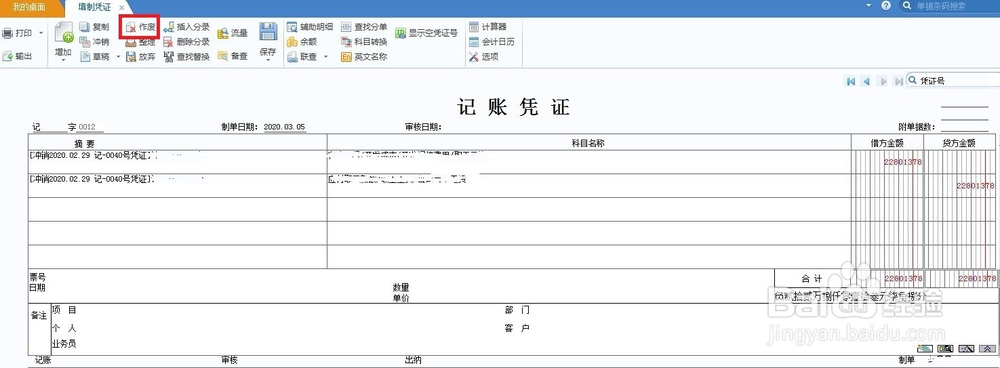This screenshot has width=1000, height=368.
Task: Open the dropdown arrow under 增加
Action: 63,61
